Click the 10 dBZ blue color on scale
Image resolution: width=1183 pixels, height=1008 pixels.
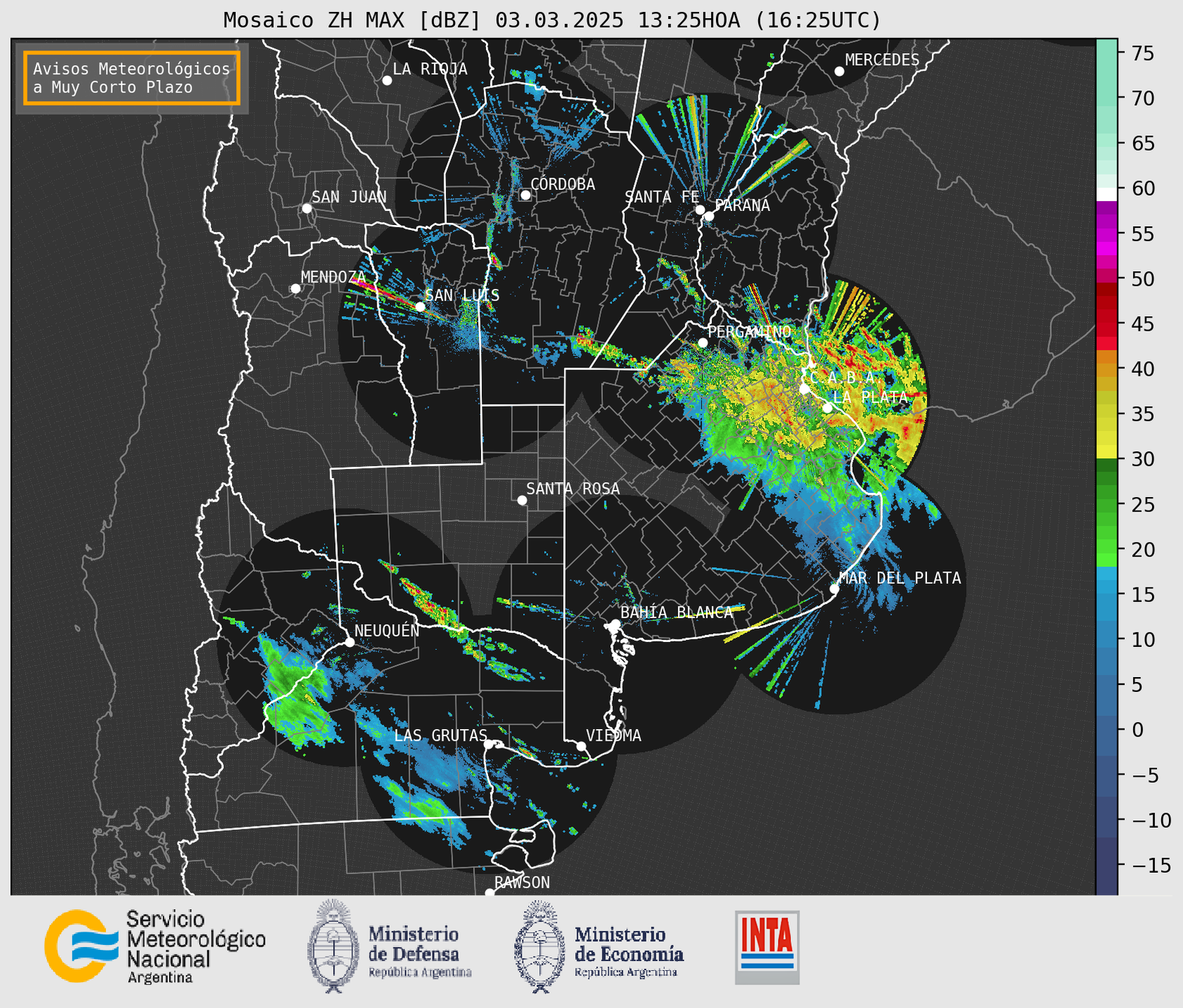point(1107,640)
